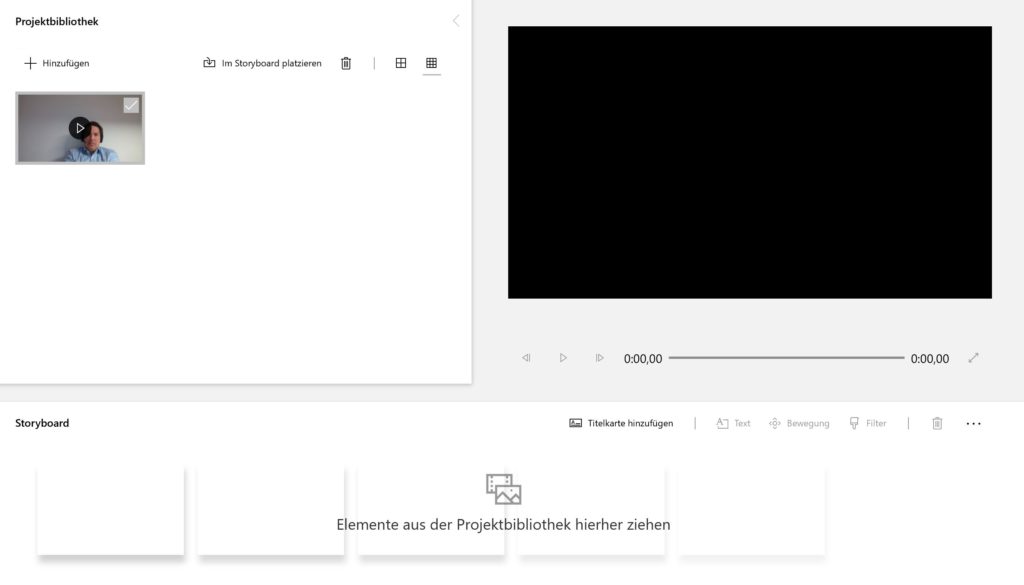Switch library to small grid view
Image resolution: width=1024 pixels, height=585 pixels.
(432, 63)
